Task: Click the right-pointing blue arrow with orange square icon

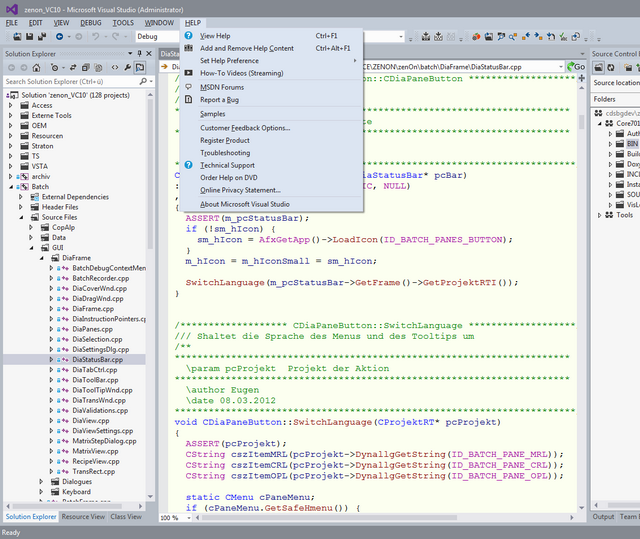Action: (x=538, y=37)
